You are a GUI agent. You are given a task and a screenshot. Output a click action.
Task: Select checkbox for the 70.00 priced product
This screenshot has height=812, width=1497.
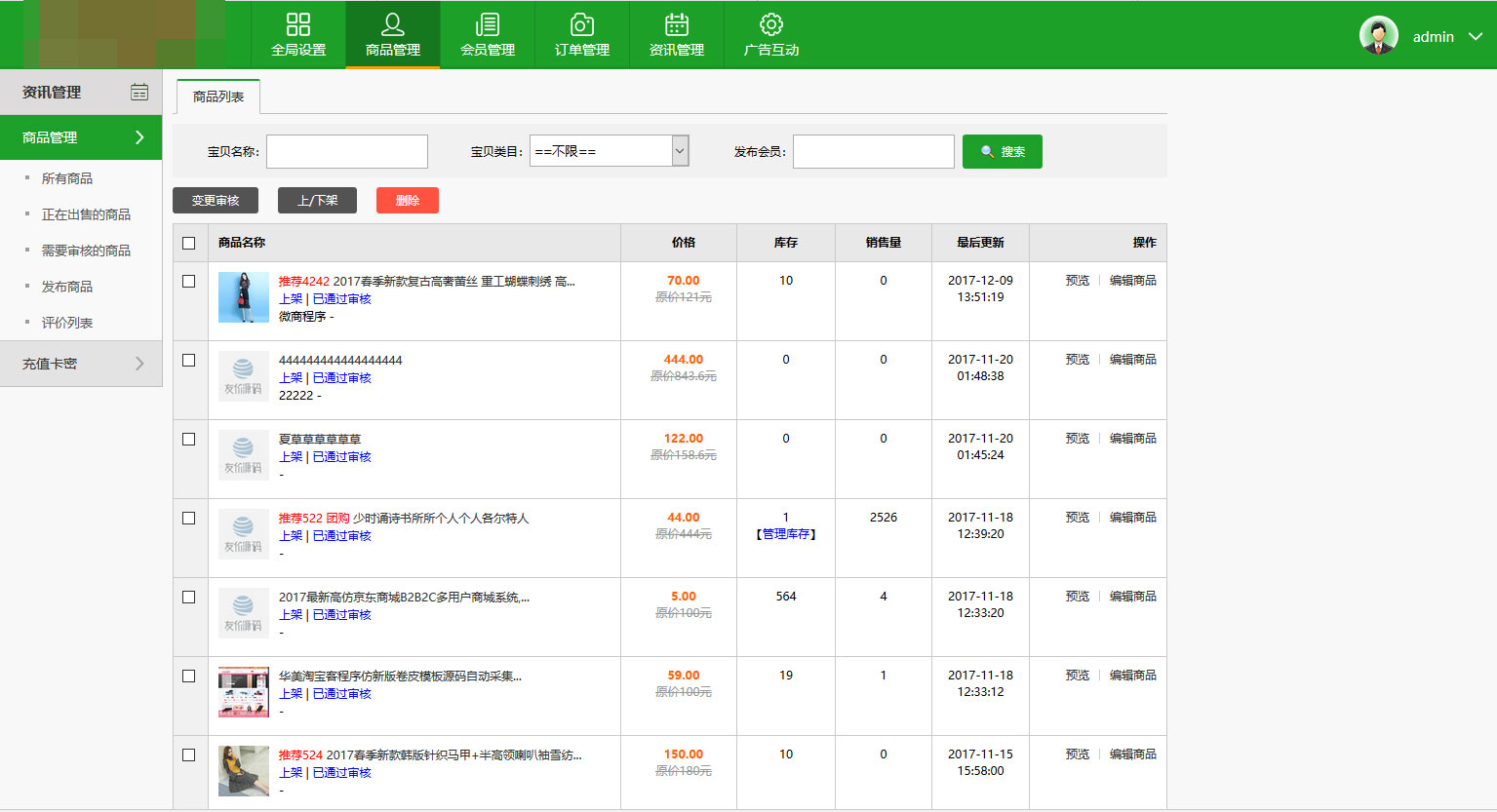coord(189,282)
